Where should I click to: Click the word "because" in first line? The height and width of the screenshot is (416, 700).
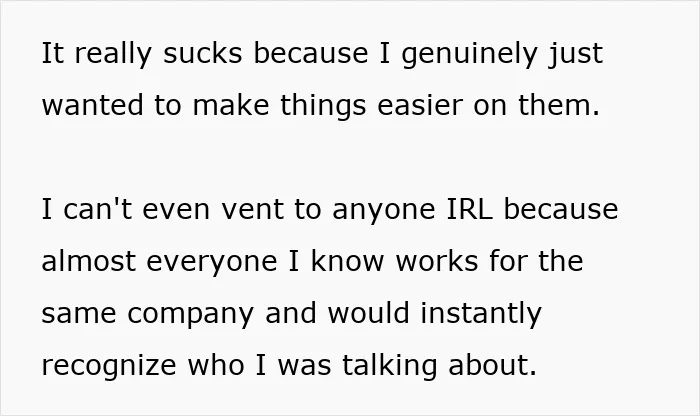tap(311, 53)
